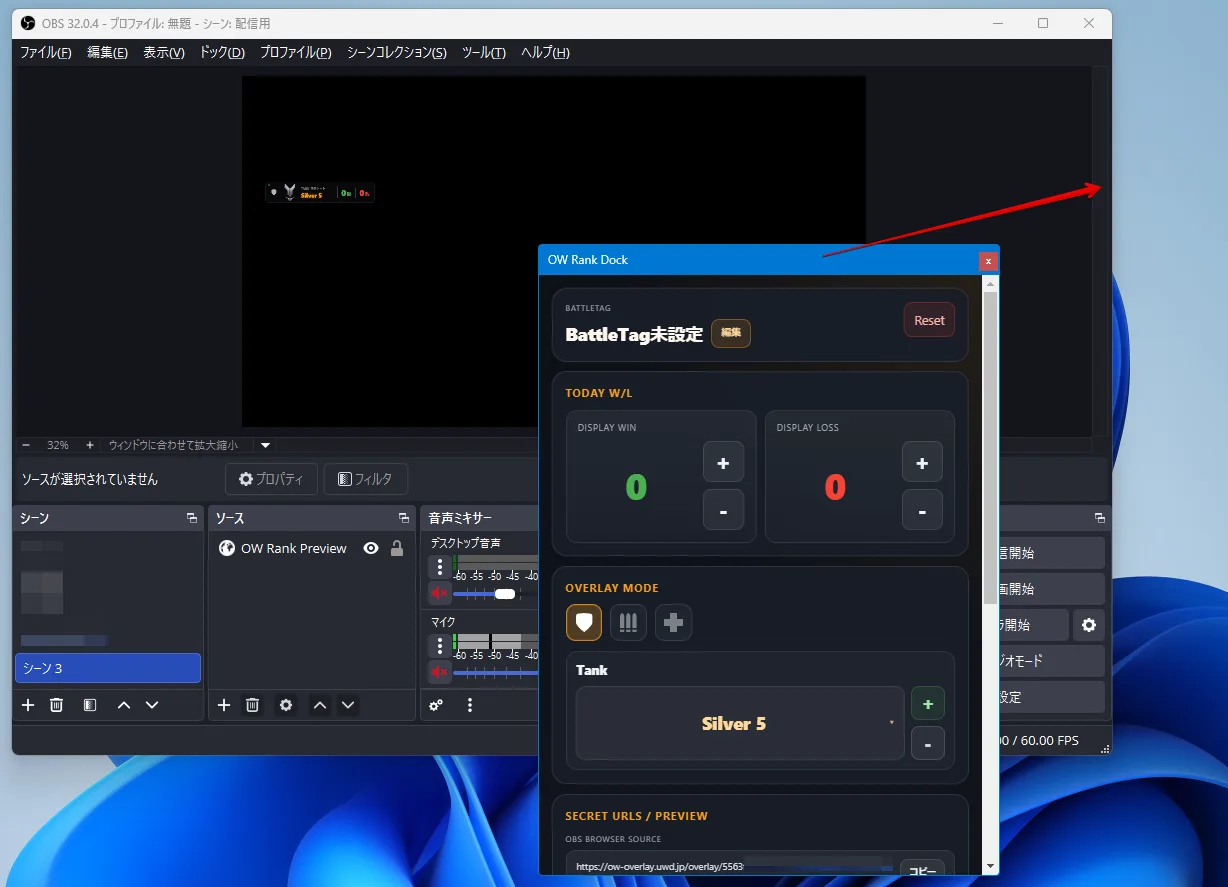Viewport: 1228px width, 887px height.
Task: Open advanced audio properties gears icon
Action: (x=436, y=705)
